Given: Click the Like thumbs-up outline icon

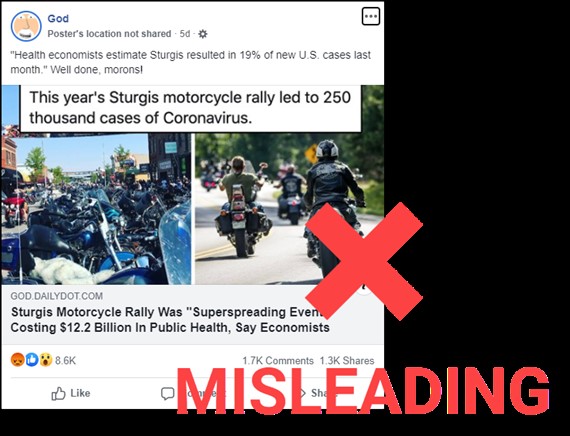Looking at the screenshot, I should point(58,393).
